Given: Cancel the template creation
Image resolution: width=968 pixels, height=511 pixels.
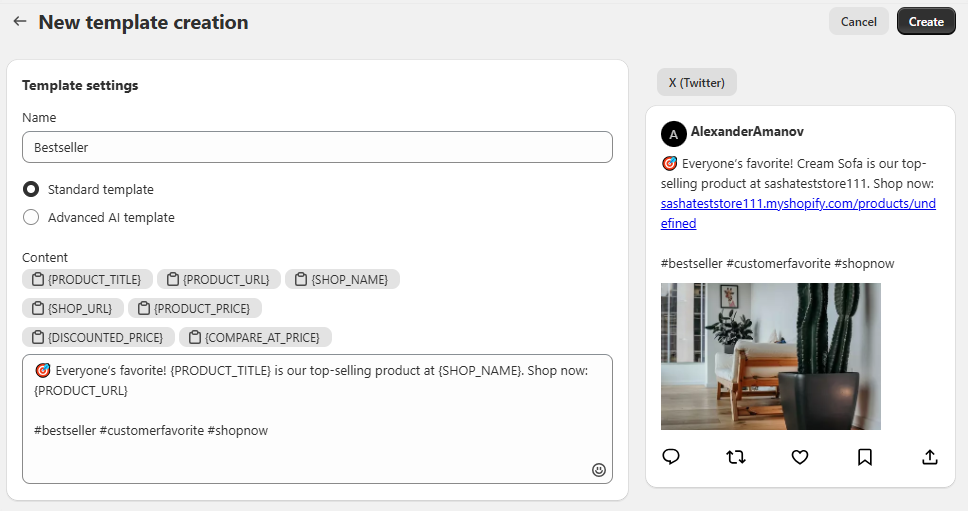Looking at the screenshot, I should pos(858,21).
